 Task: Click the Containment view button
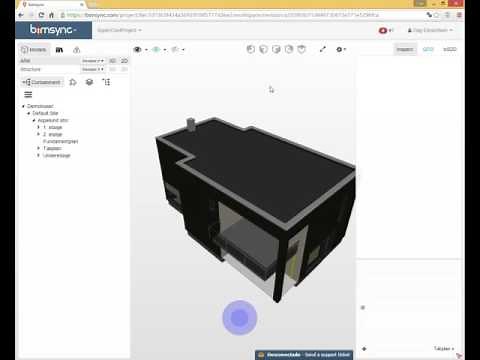click(41, 82)
